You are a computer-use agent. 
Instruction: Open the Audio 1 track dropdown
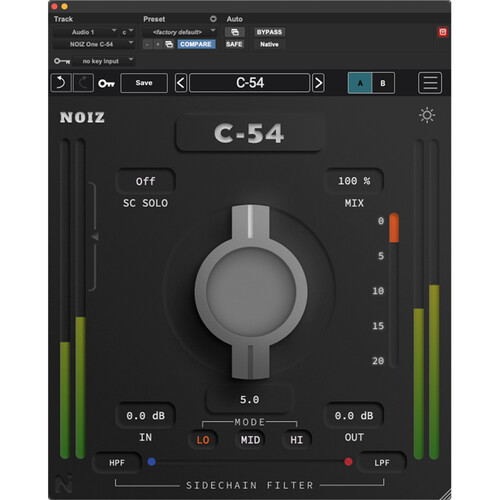click(x=85, y=32)
